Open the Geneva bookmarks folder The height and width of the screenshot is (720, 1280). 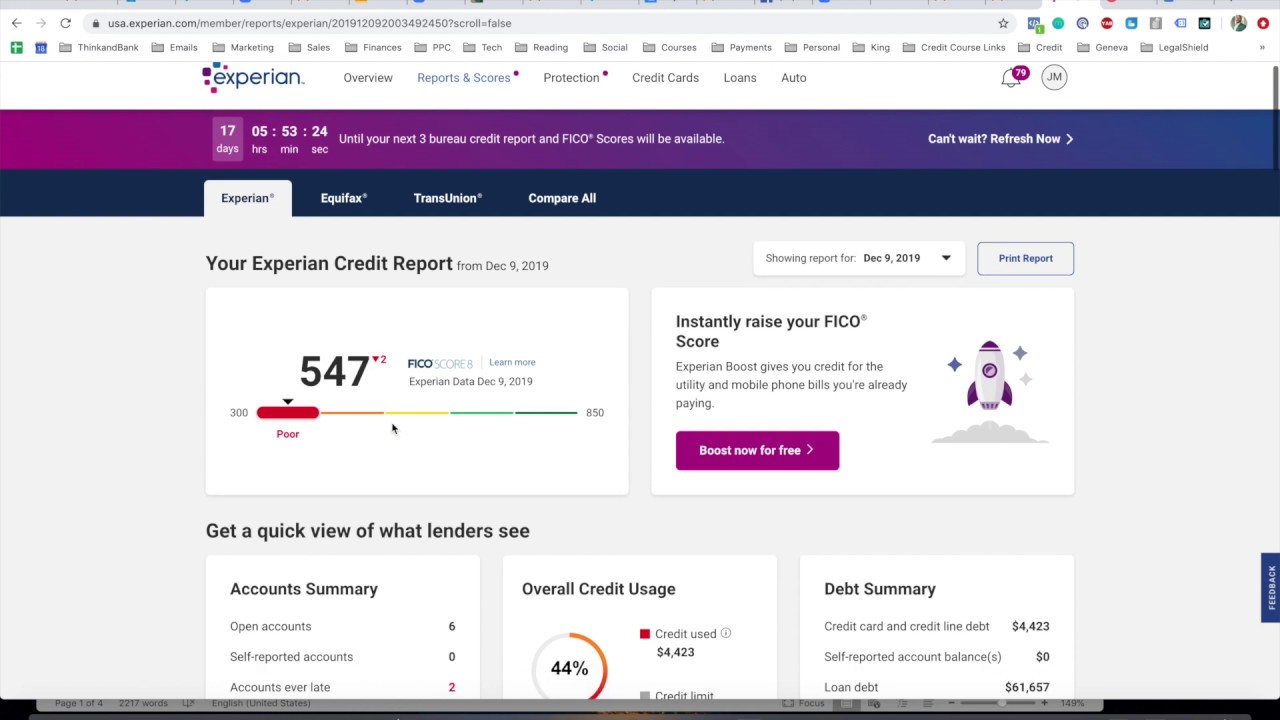[x=1102, y=47]
